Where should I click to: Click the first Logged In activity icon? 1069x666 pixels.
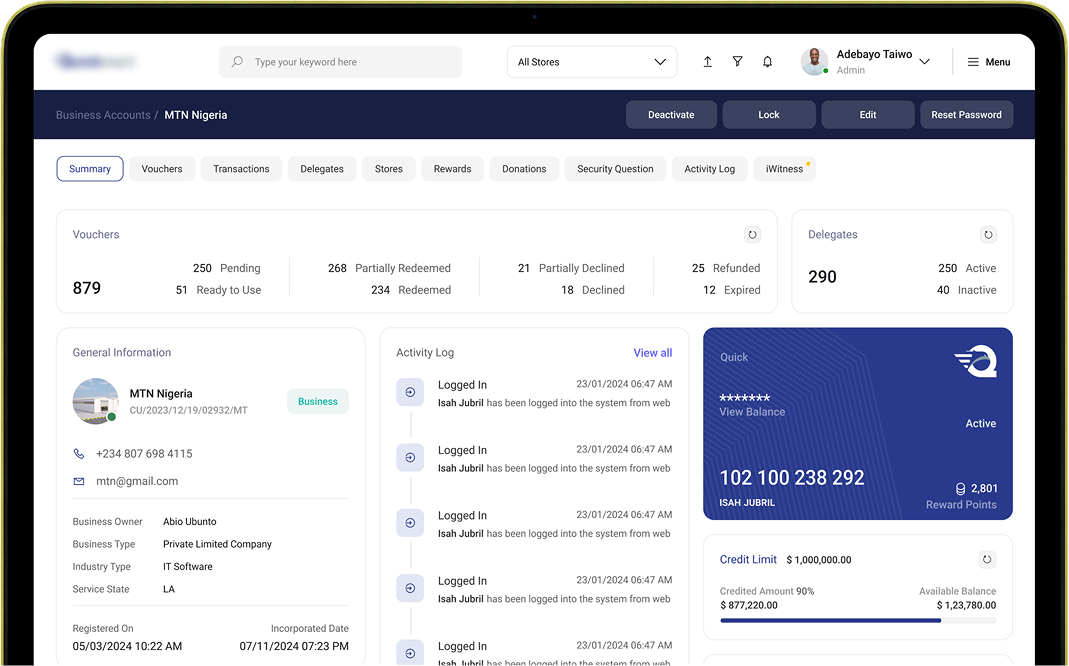[410, 393]
